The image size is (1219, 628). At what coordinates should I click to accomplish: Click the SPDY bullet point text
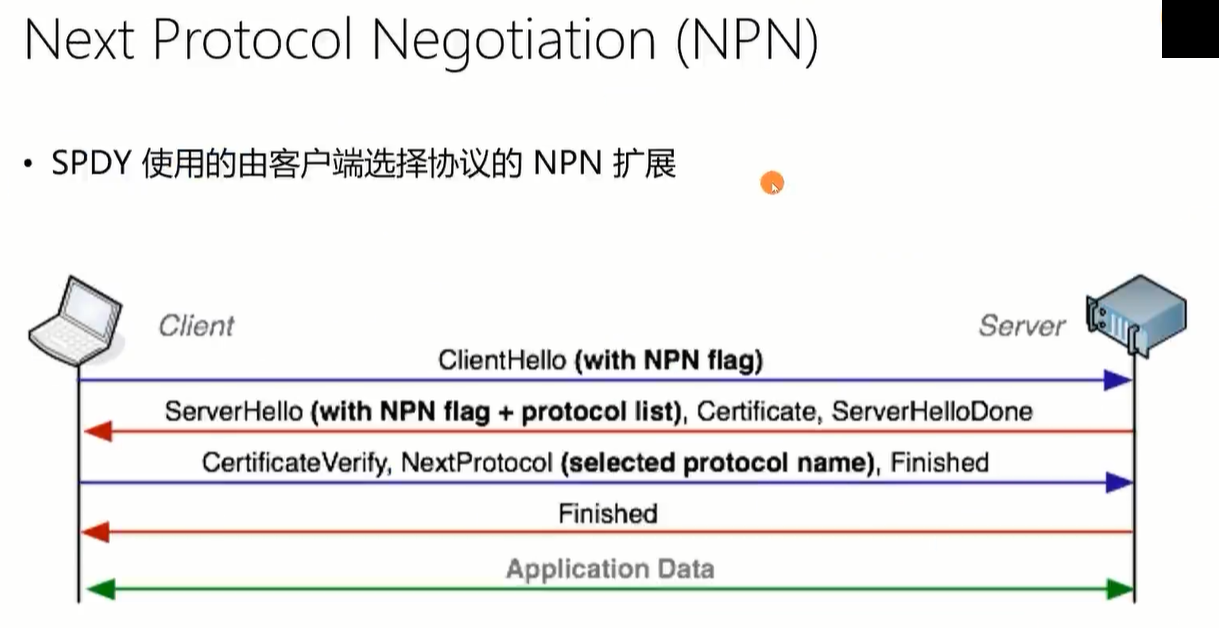[364, 163]
